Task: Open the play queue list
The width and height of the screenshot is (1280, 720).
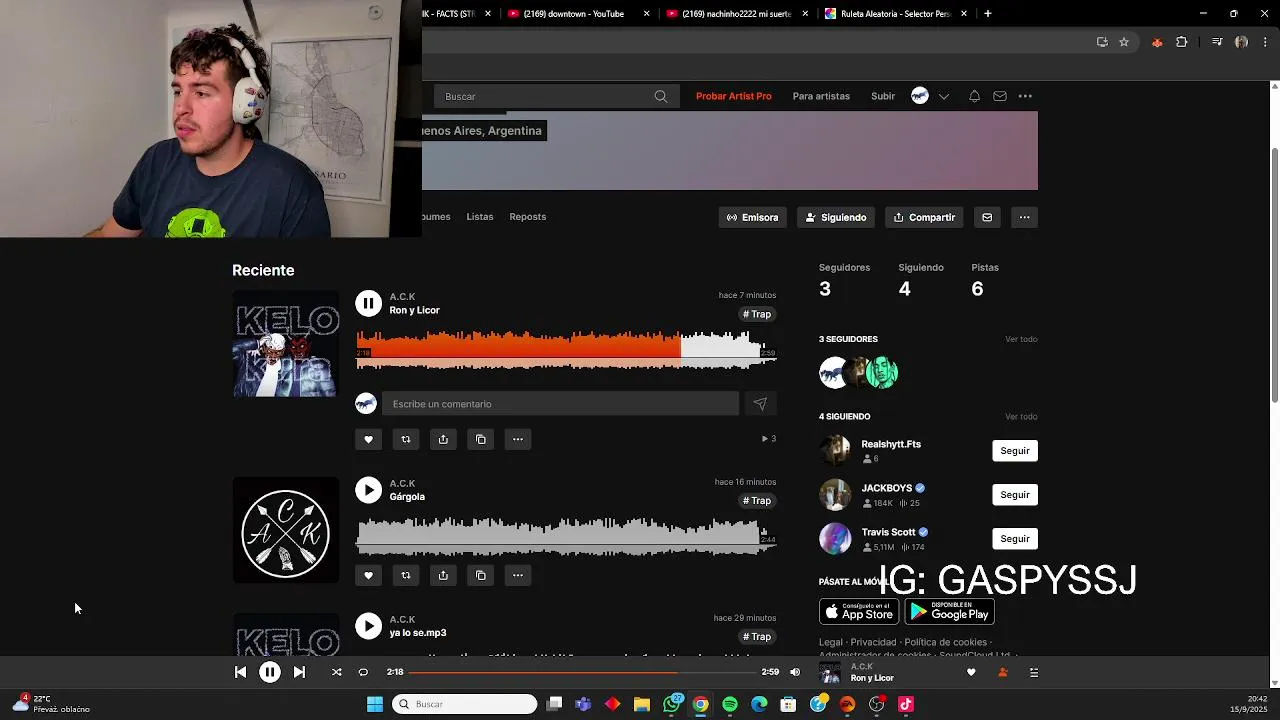Action: click(x=1034, y=672)
